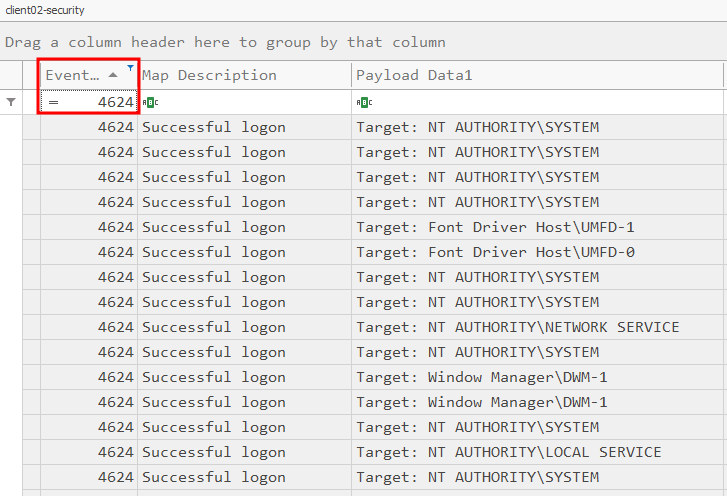Click Successful logon in the LOCAL SERVICE row
Screen dimensions: 727x496
(x=214, y=452)
